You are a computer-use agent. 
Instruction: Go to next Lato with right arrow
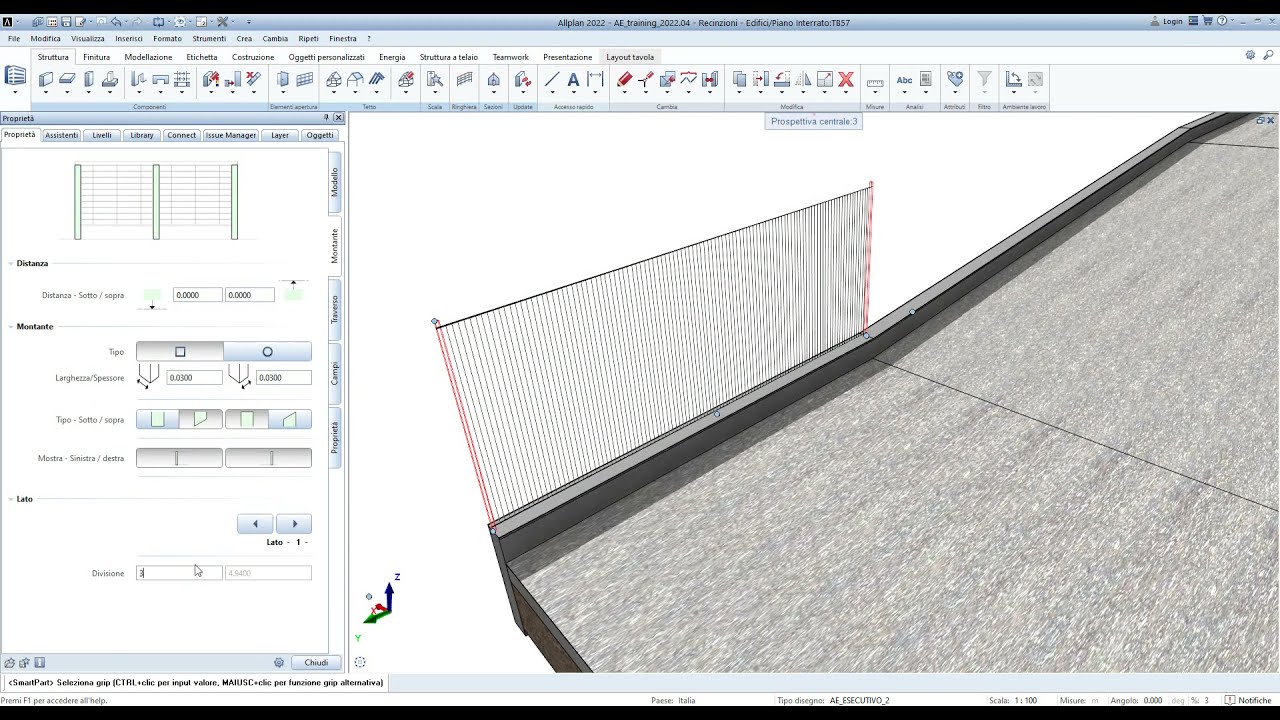tap(294, 524)
